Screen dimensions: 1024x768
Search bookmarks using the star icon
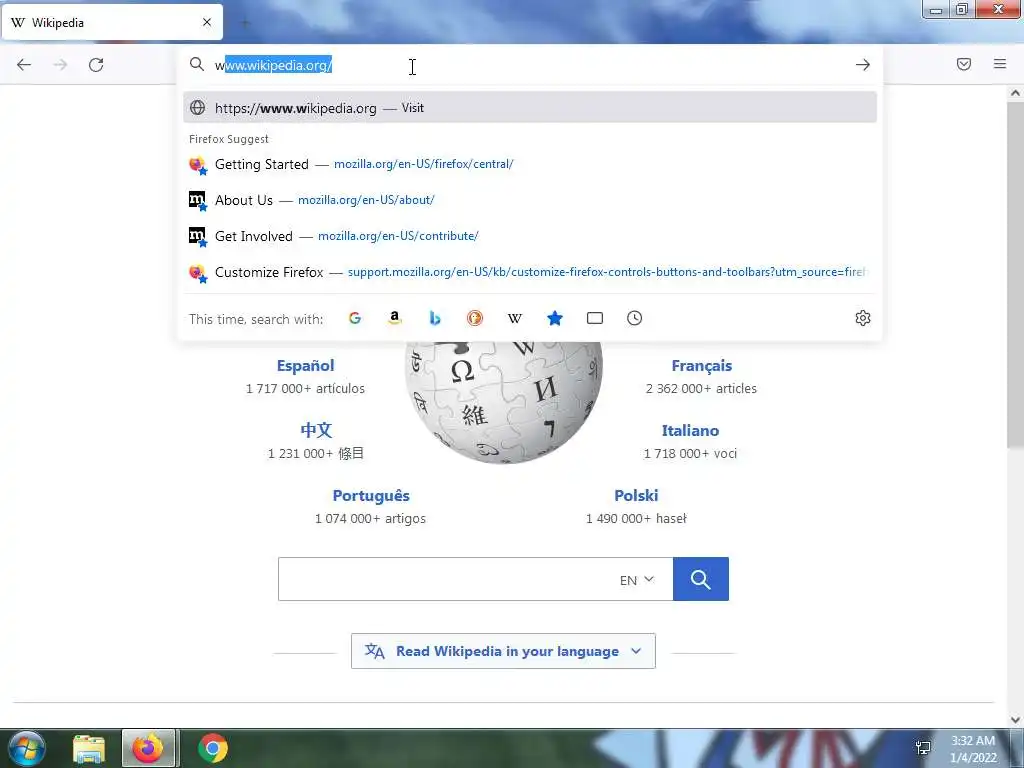coord(554,318)
